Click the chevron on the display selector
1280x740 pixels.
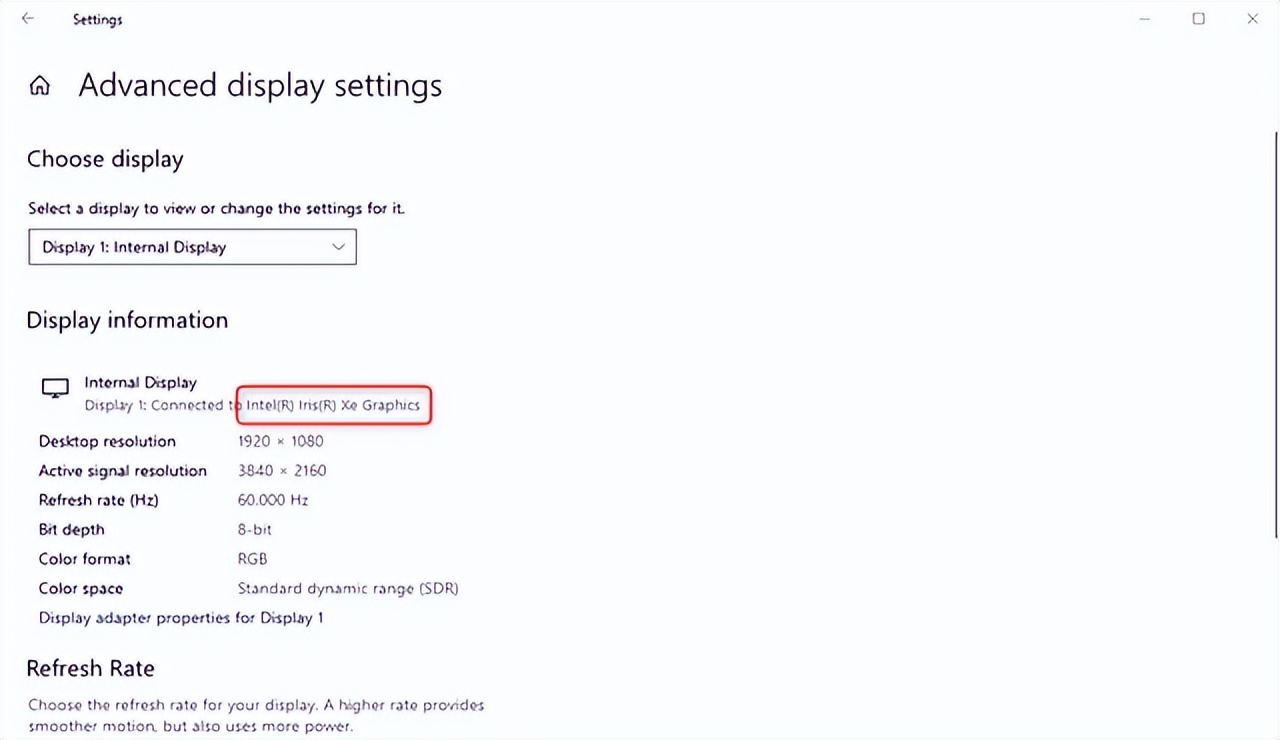[340, 247]
